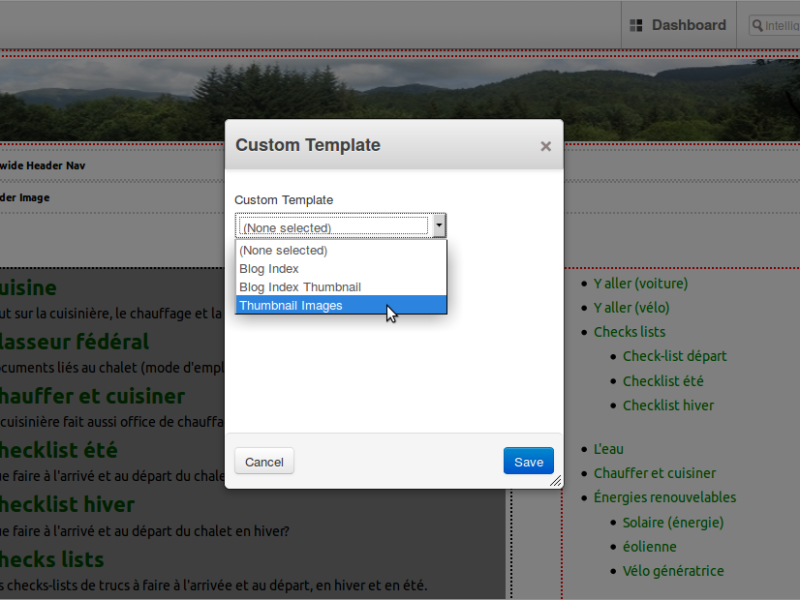The width and height of the screenshot is (800, 600).
Task: Click the search magnifier icon
Action: [x=758, y=25]
